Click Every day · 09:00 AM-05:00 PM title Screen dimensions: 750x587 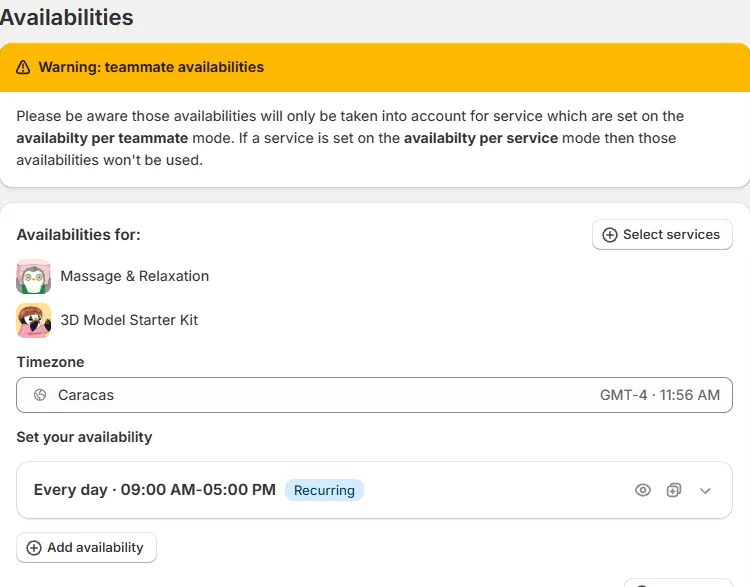click(154, 490)
